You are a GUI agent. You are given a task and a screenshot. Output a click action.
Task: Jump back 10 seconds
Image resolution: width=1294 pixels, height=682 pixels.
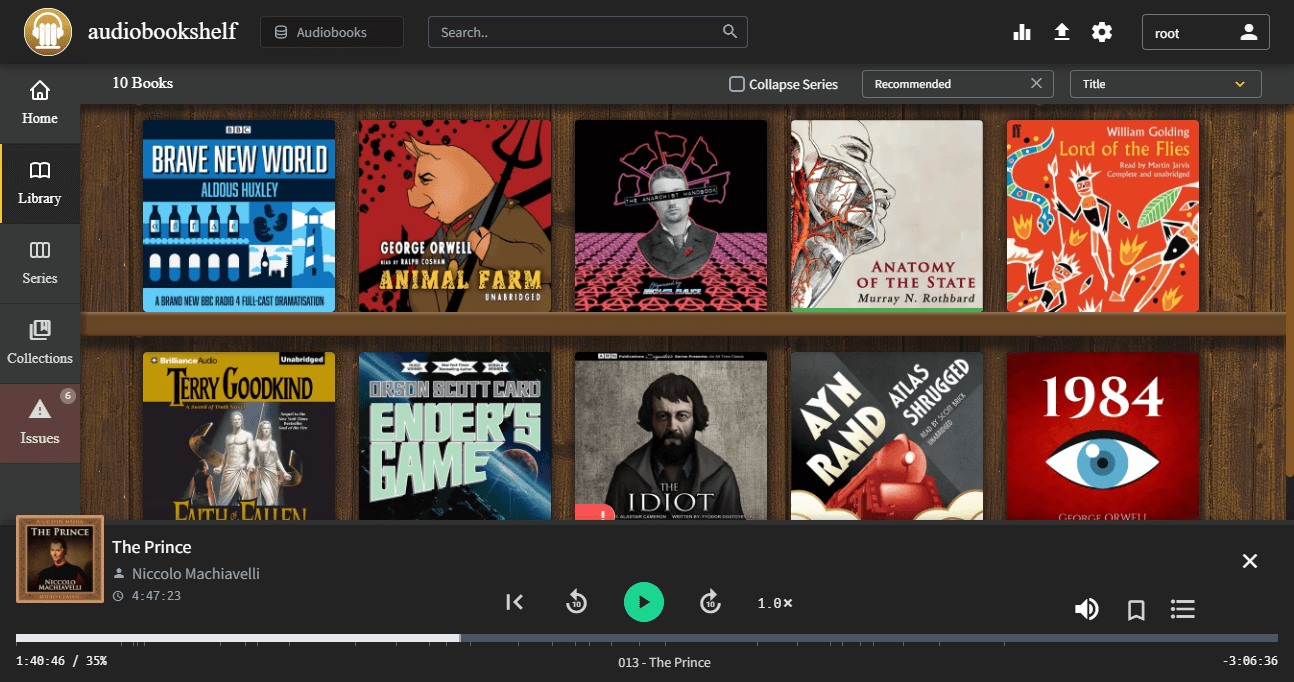coord(576,602)
